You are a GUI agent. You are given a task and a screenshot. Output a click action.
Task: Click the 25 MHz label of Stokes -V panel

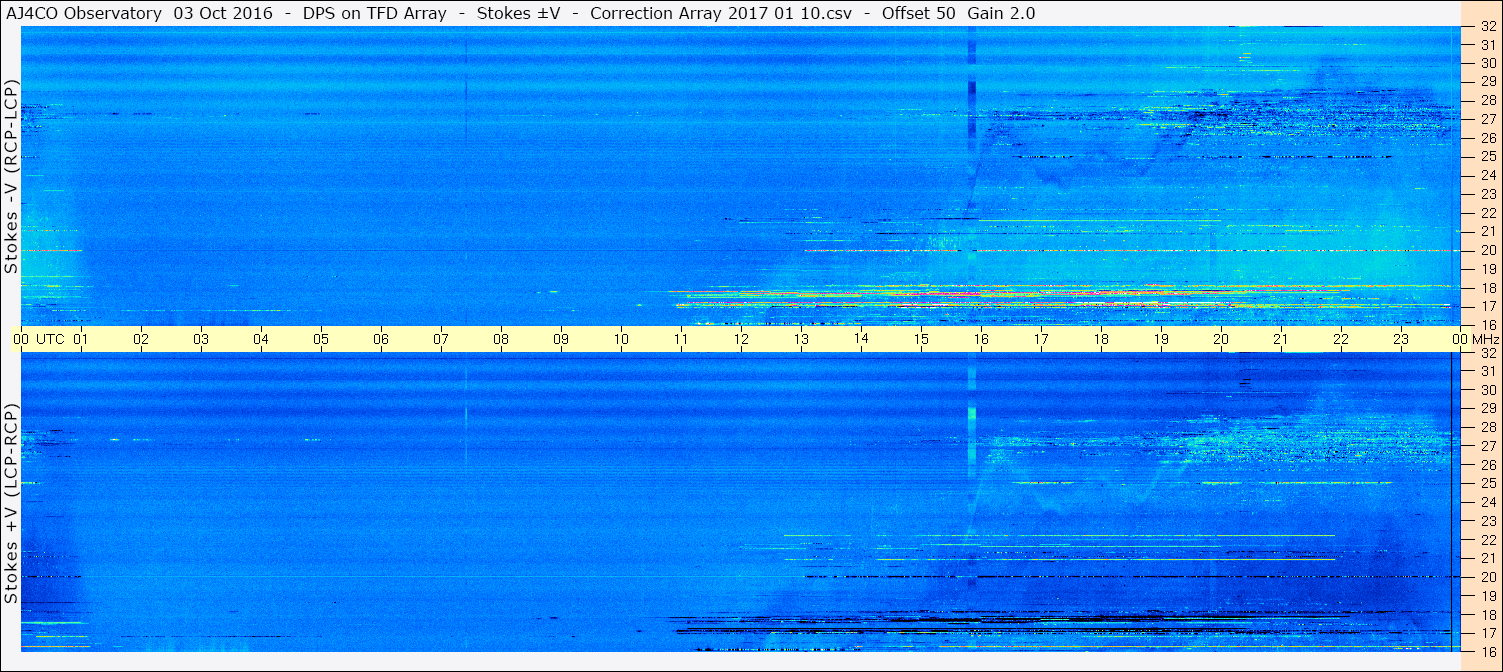click(1487, 156)
